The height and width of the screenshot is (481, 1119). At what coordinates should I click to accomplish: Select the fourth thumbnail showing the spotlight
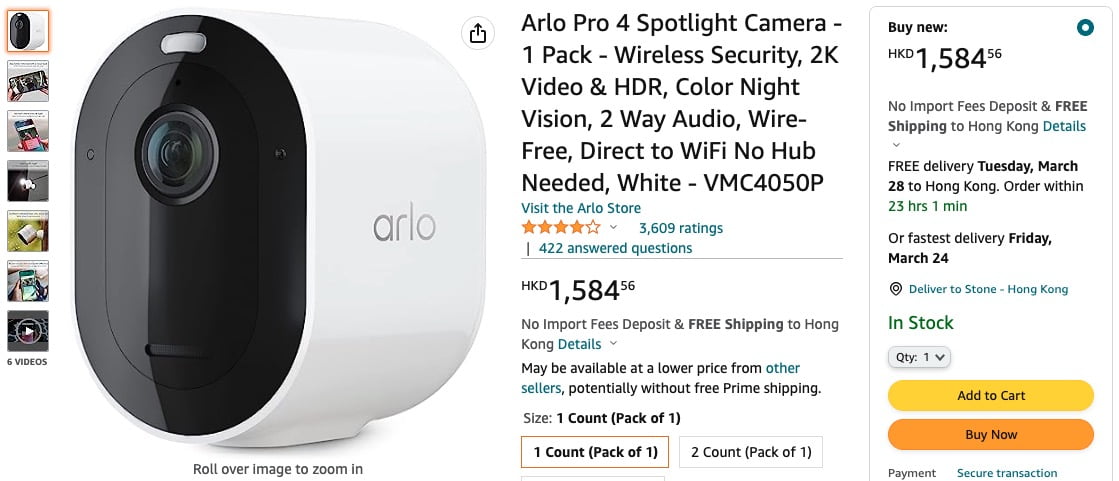click(x=28, y=181)
